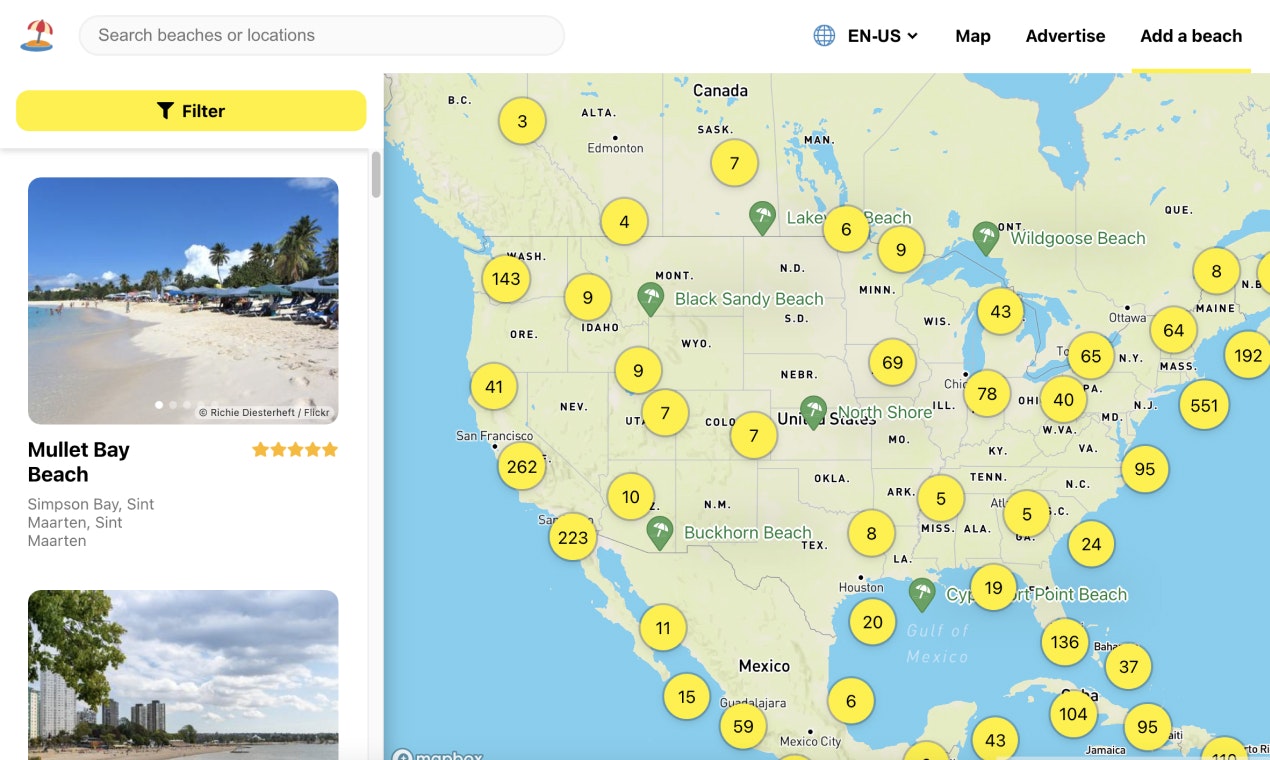
Task: Click the 143 cluster over Washington state
Action: pos(505,279)
